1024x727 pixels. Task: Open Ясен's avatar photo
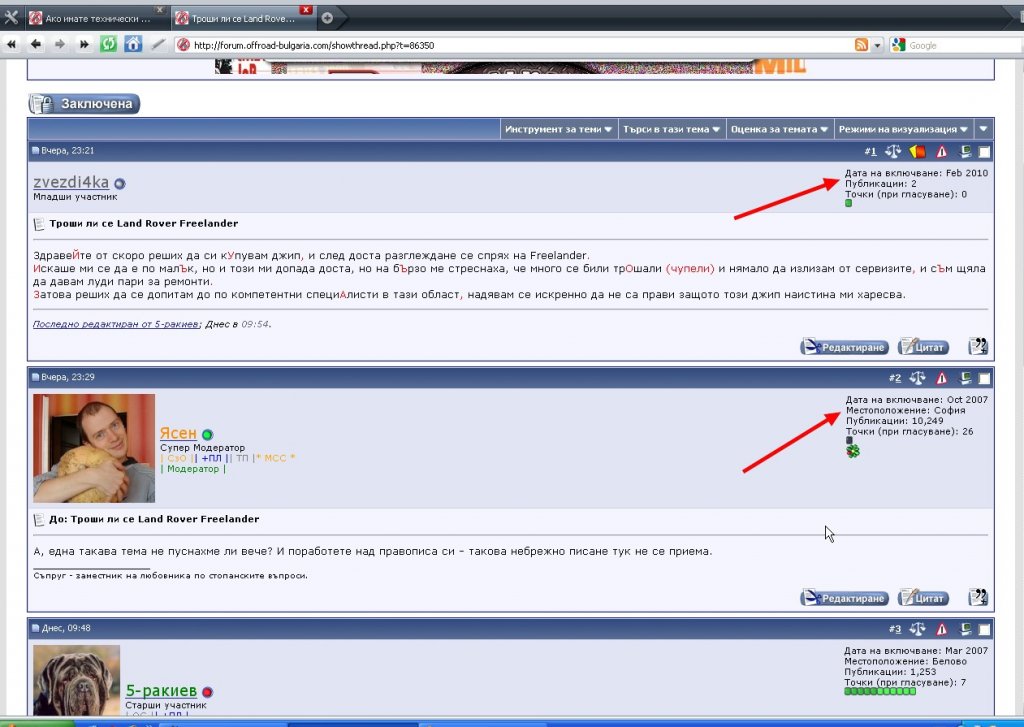click(94, 448)
